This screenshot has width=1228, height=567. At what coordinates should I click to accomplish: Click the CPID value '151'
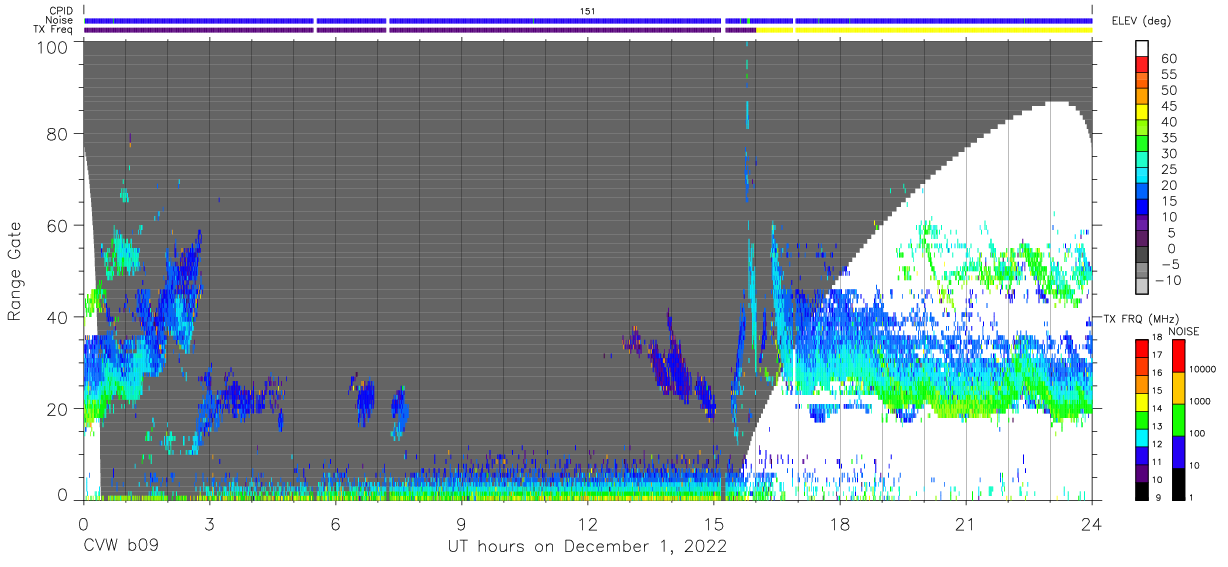[588, 10]
